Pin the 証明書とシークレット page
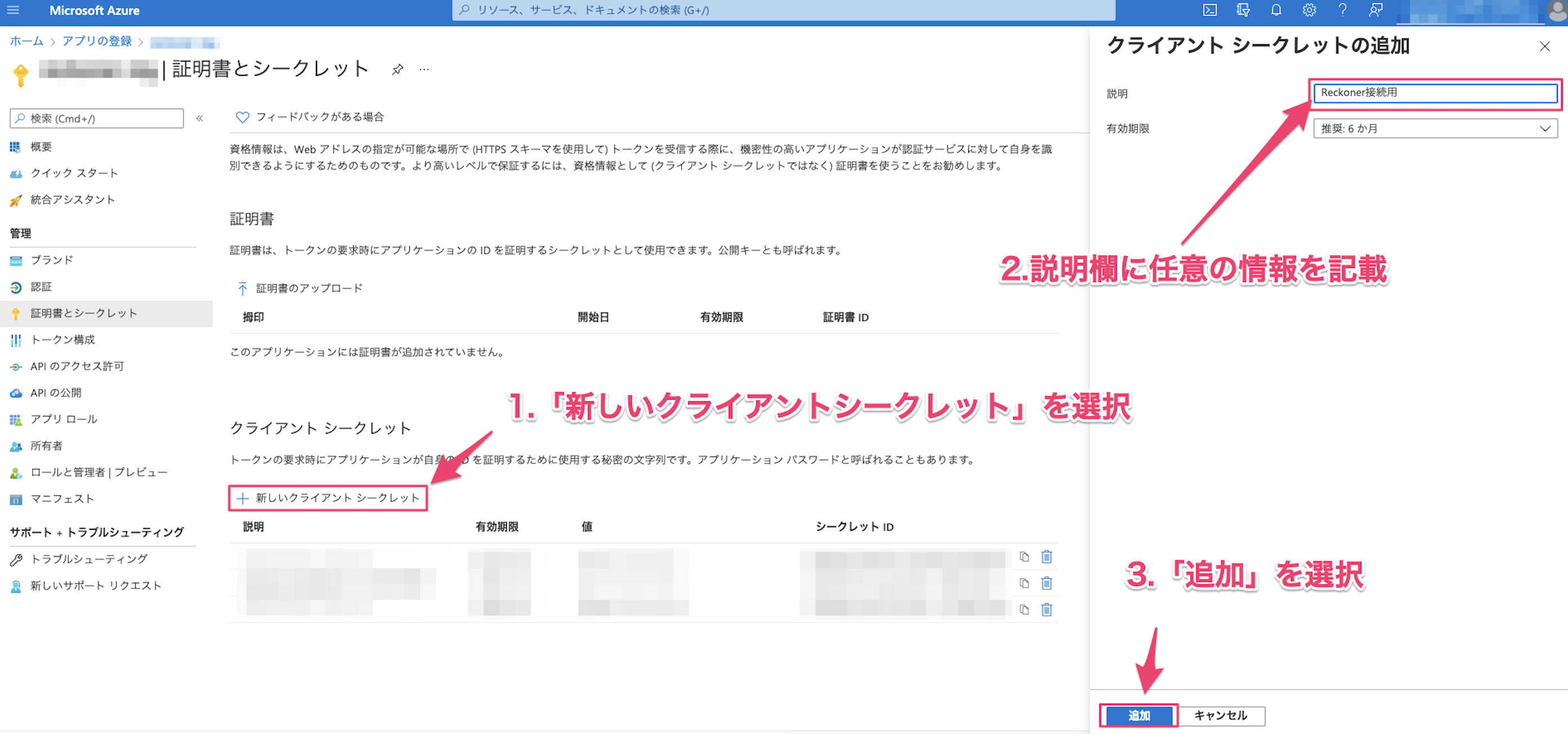Image resolution: width=1568 pixels, height=734 pixels. click(398, 69)
